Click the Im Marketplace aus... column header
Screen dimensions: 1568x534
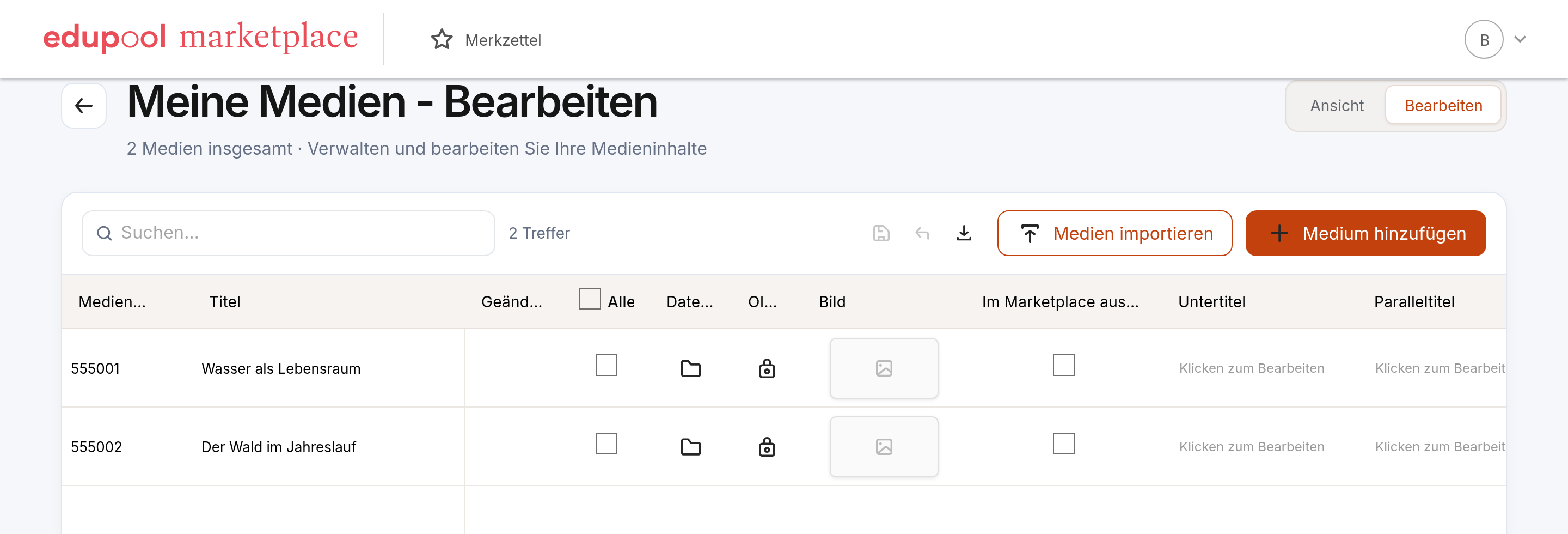[x=1059, y=302]
